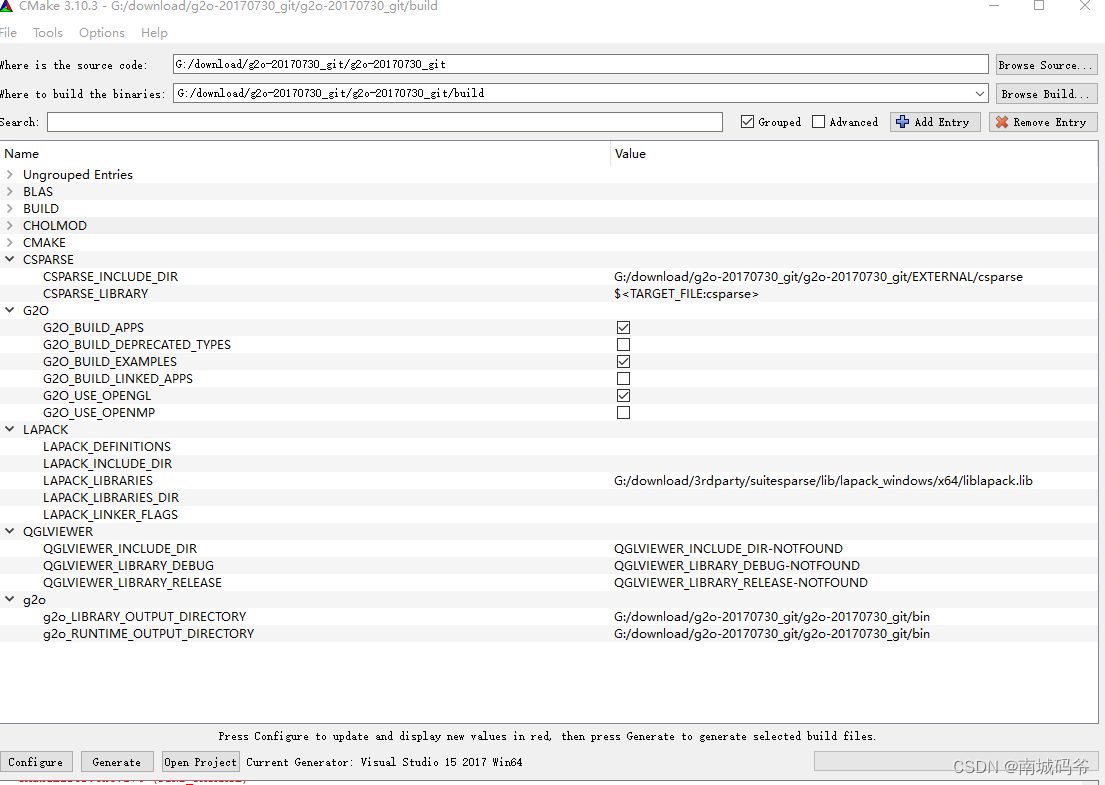Collapse the G2O group

[10, 310]
